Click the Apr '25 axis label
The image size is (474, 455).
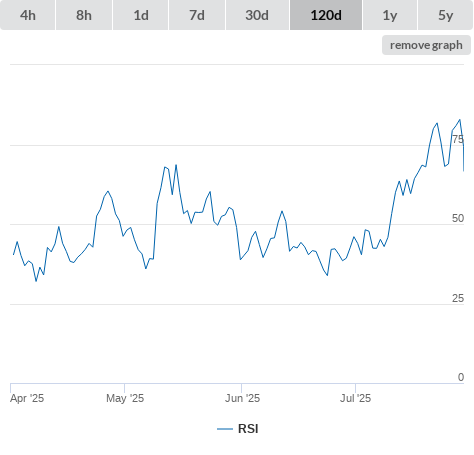27,398
